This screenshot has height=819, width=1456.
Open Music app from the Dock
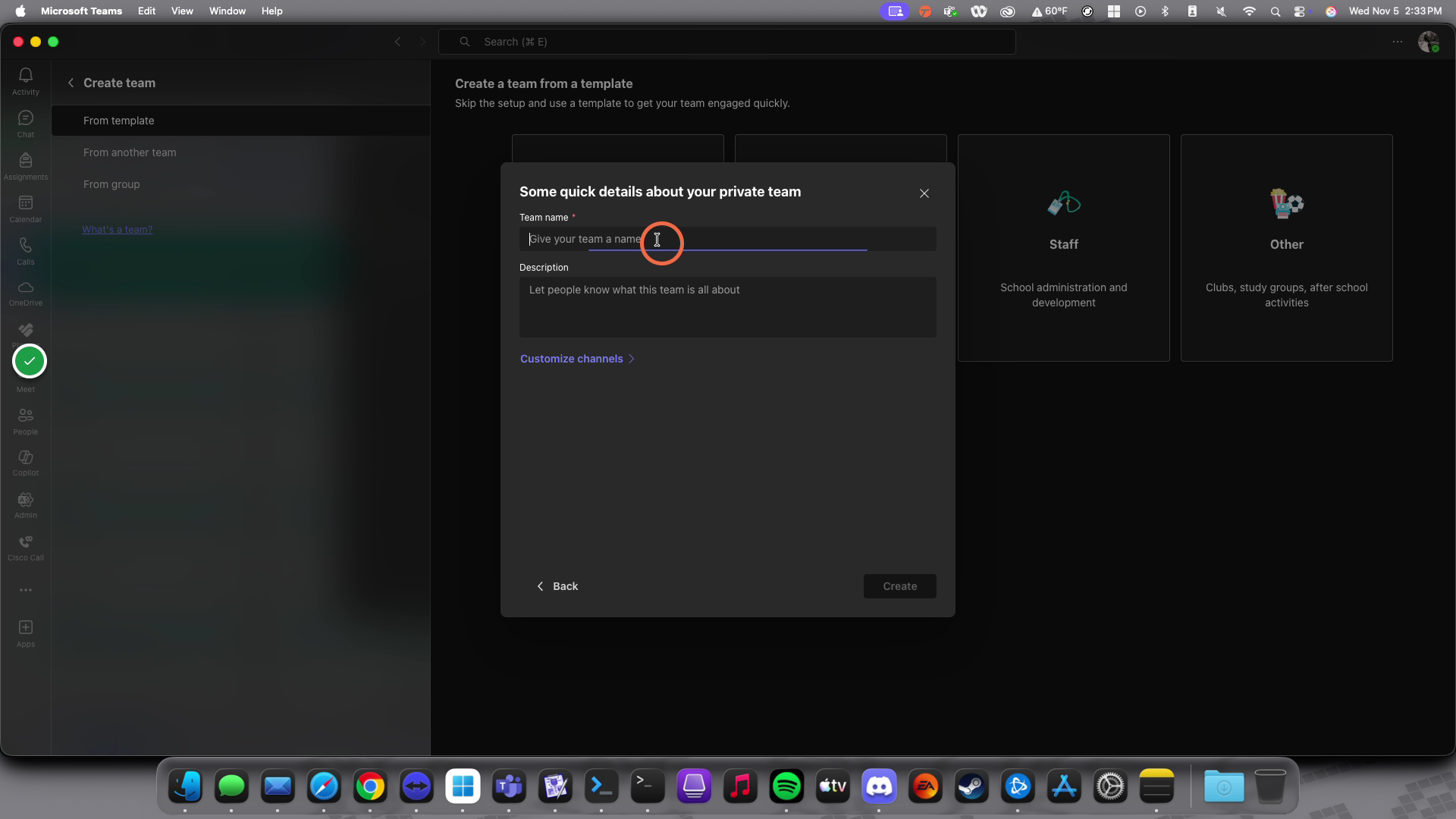740,786
